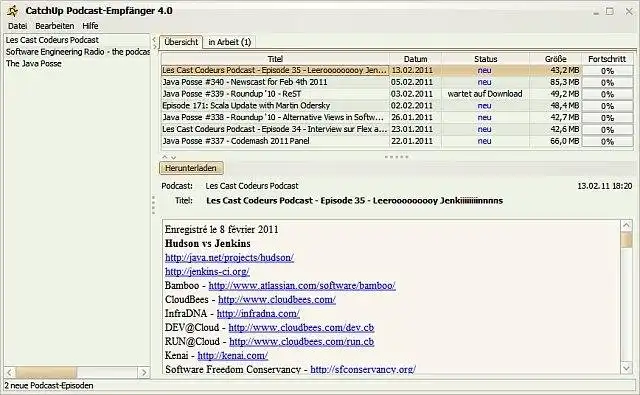
Task: Open the Datei menu
Action: (x=18, y=26)
